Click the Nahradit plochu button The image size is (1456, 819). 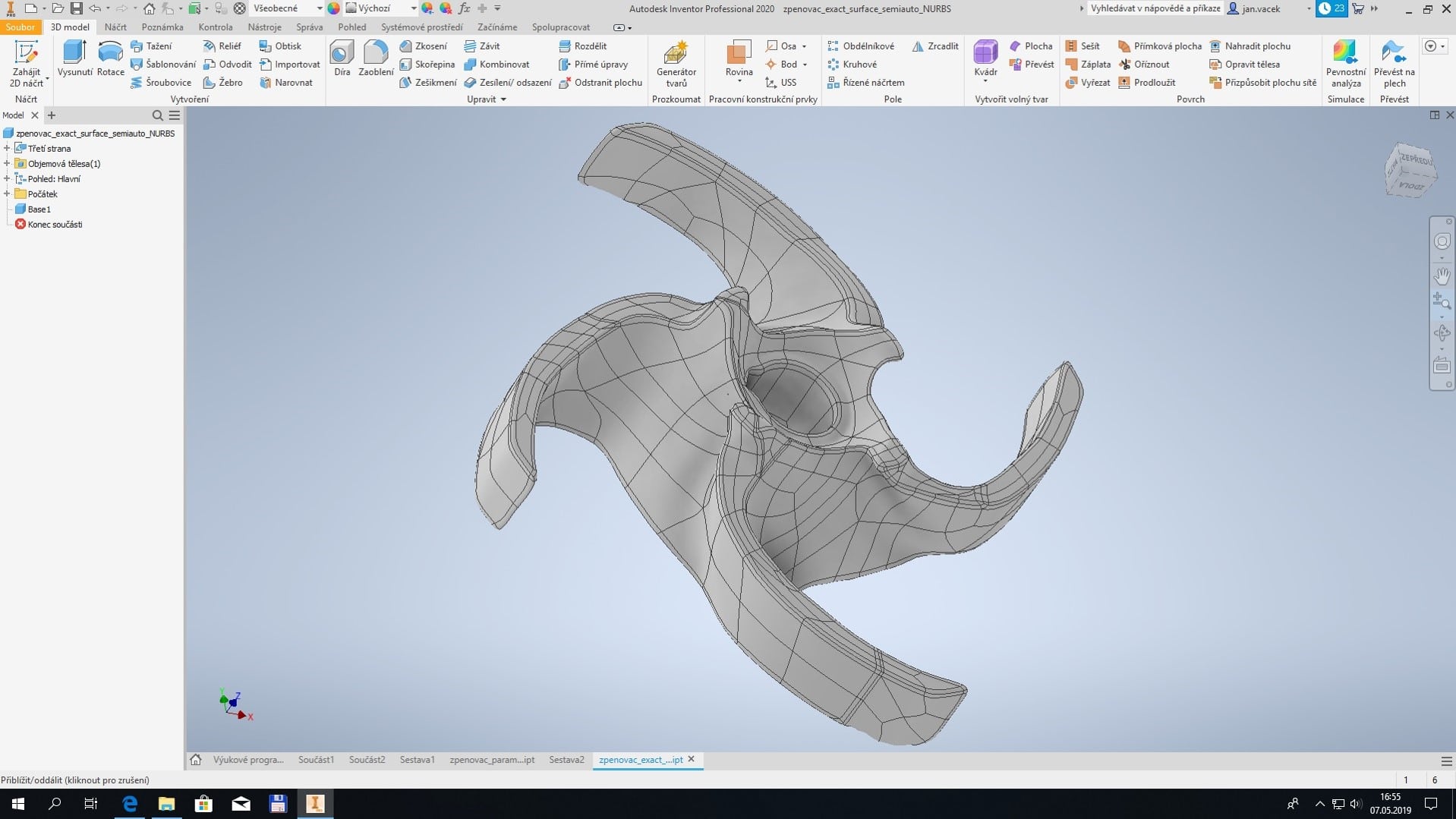(x=1250, y=46)
